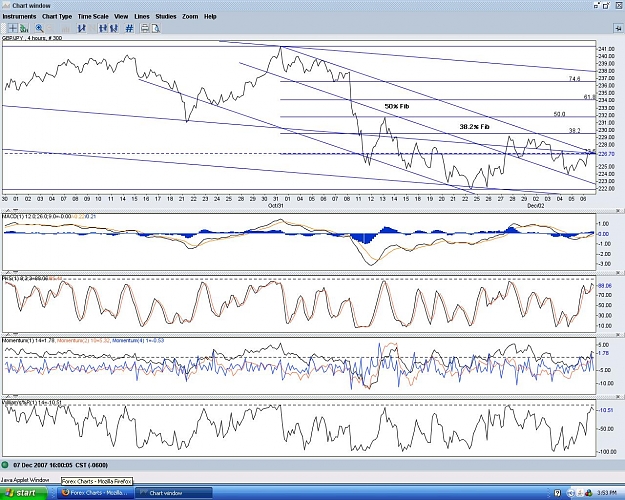
Task: Click the 38.2% Fib chart annotation
Action: [x=474, y=127]
